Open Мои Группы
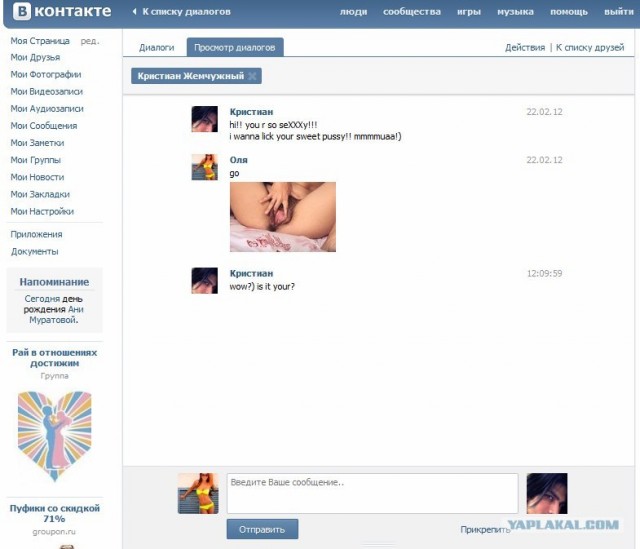This screenshot has height=549, width=640. point(36,160)
